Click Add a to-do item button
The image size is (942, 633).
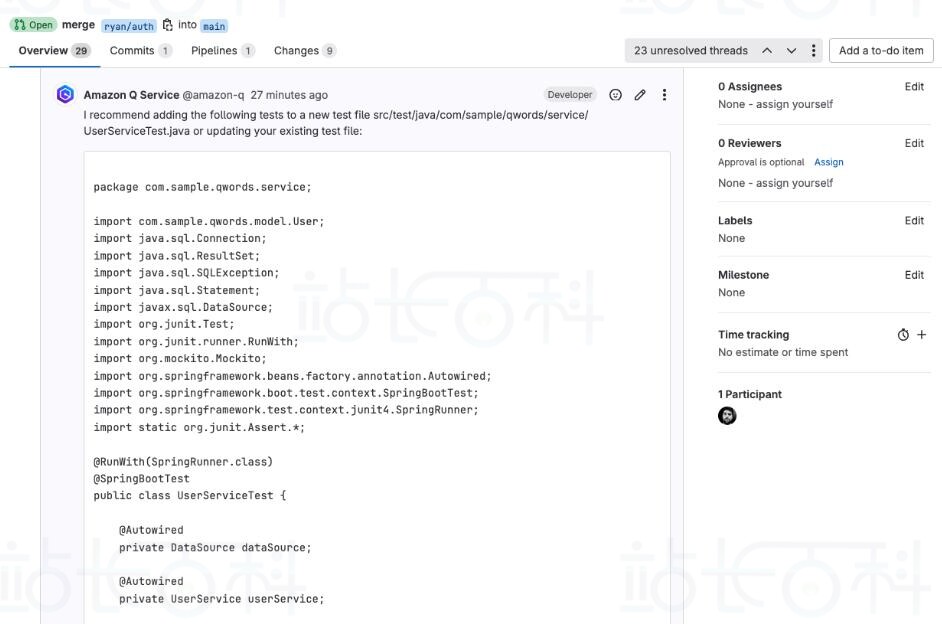[880, 51]
